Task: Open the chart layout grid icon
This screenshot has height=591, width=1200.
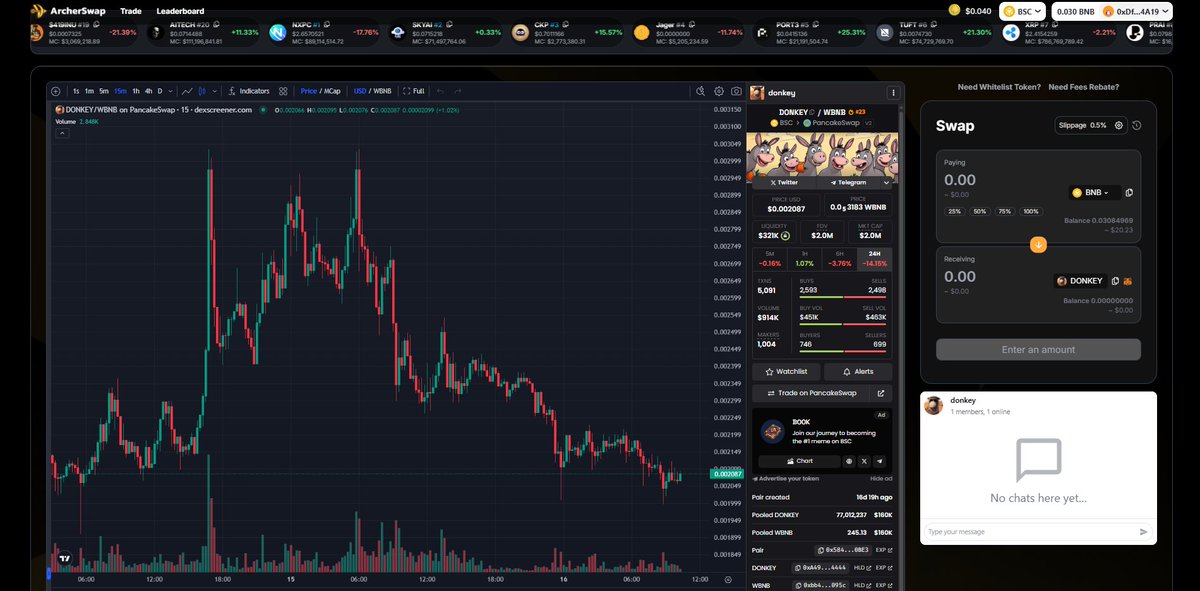Action: click(283, 91)
